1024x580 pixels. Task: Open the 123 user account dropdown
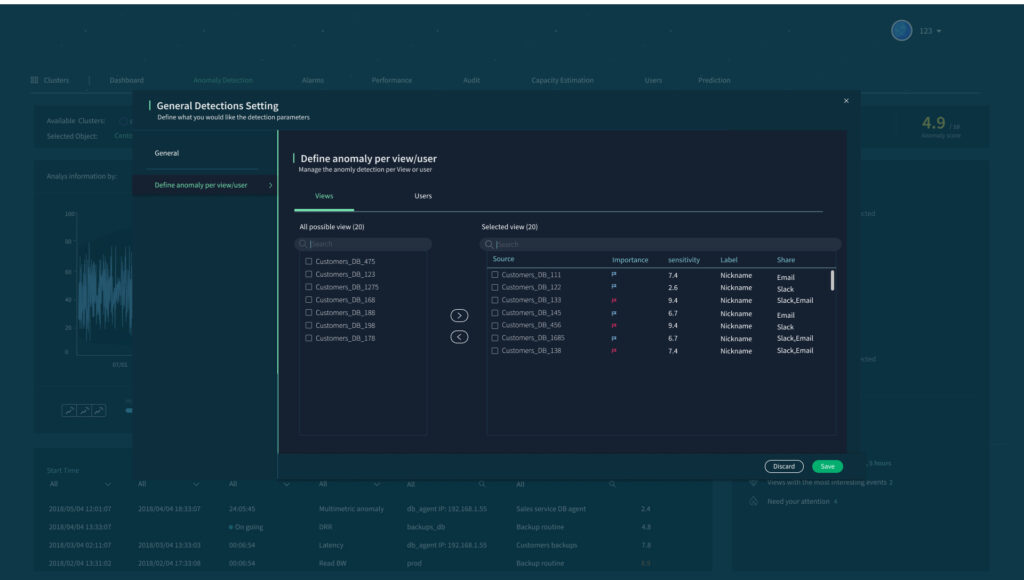(x=930, y=31)
